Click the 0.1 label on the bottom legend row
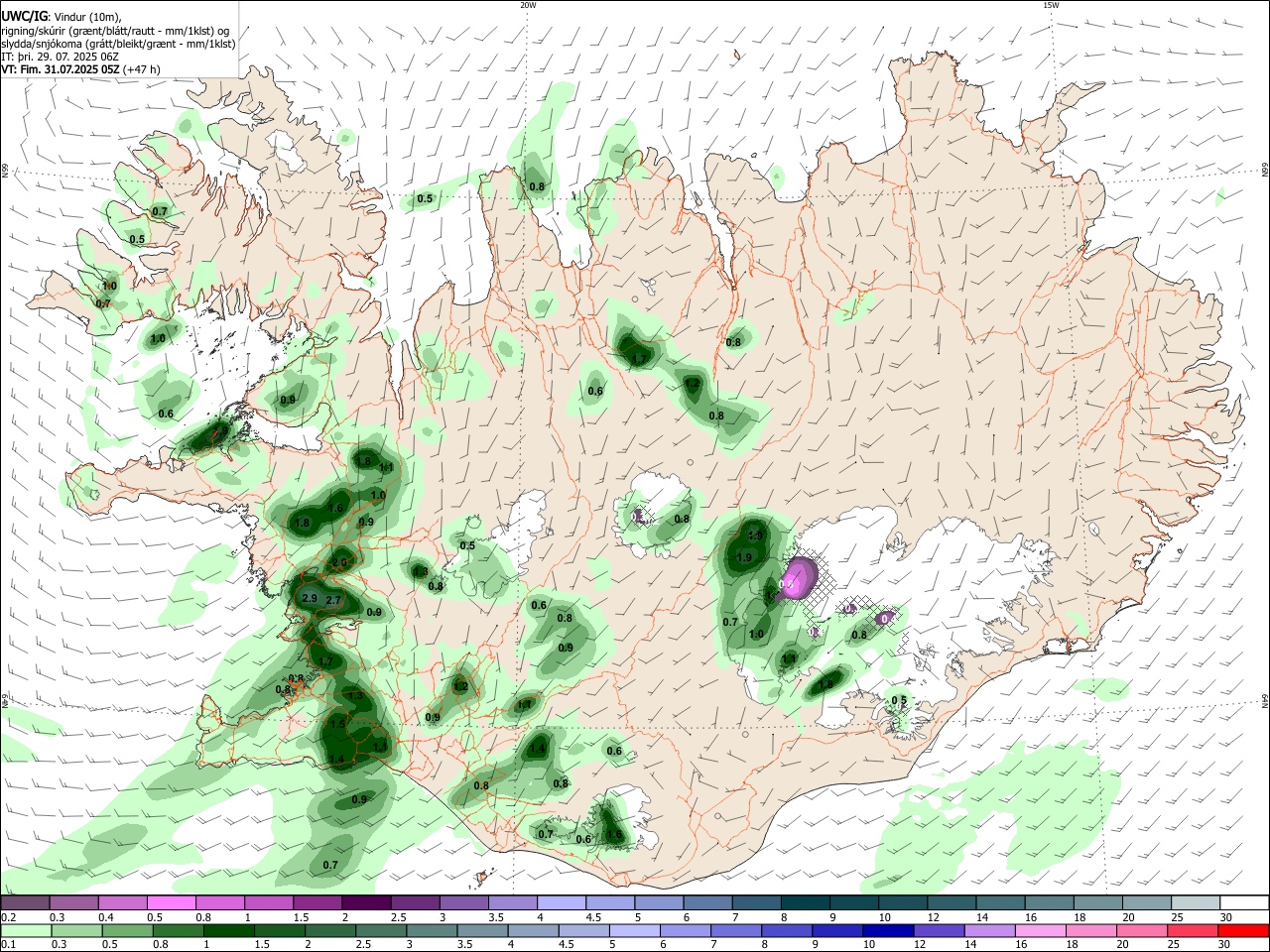This screenshot has height=952, width=1270. point(8,944)
